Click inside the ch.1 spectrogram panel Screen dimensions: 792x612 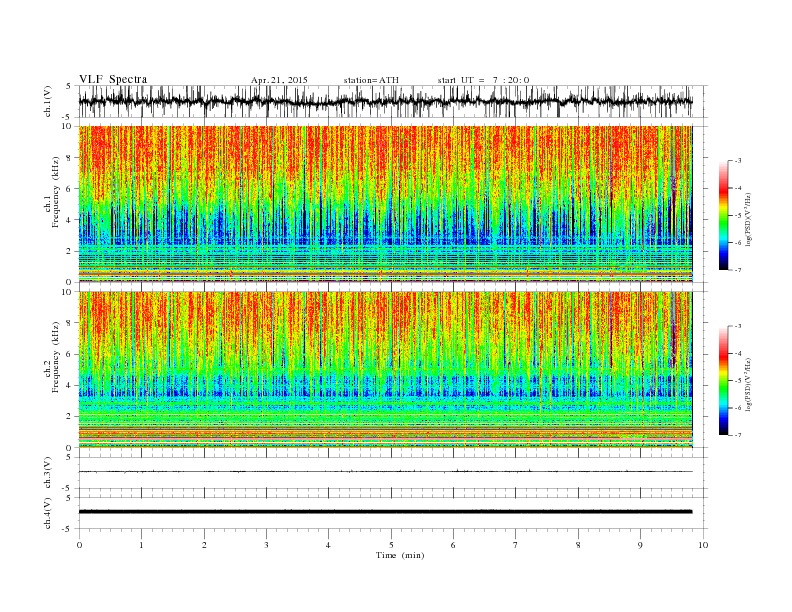(385, 204)
